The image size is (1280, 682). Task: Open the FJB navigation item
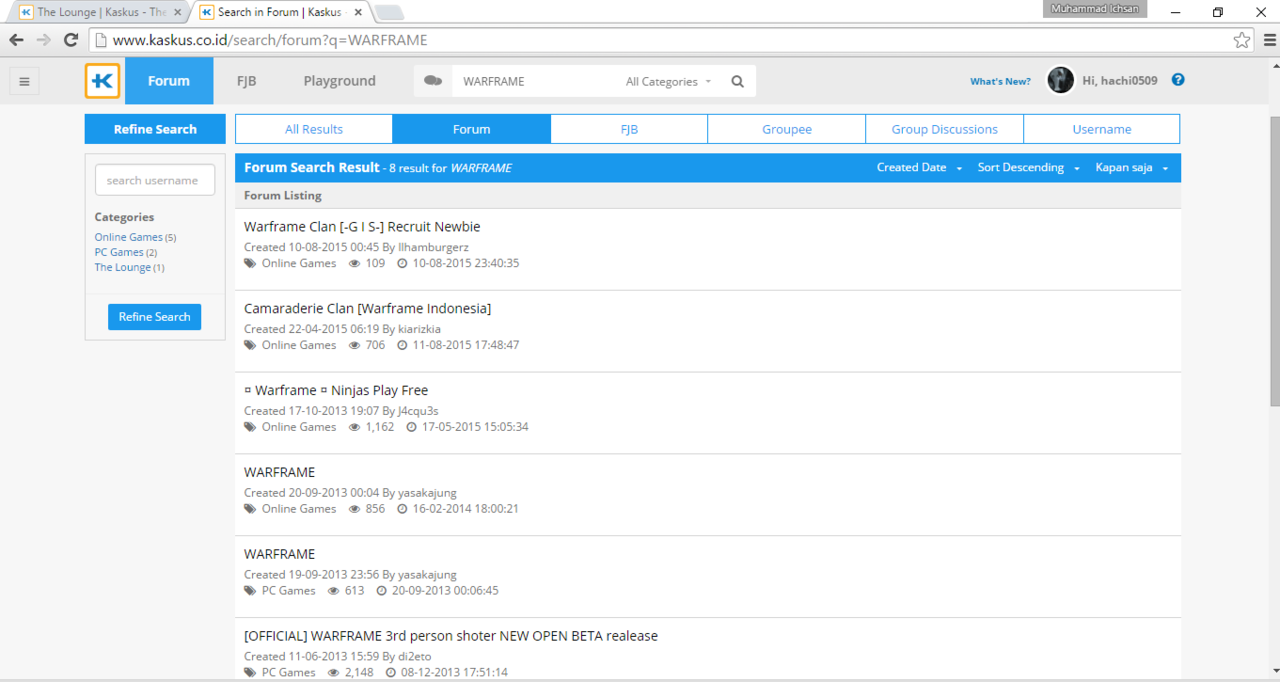pos(246,81)
